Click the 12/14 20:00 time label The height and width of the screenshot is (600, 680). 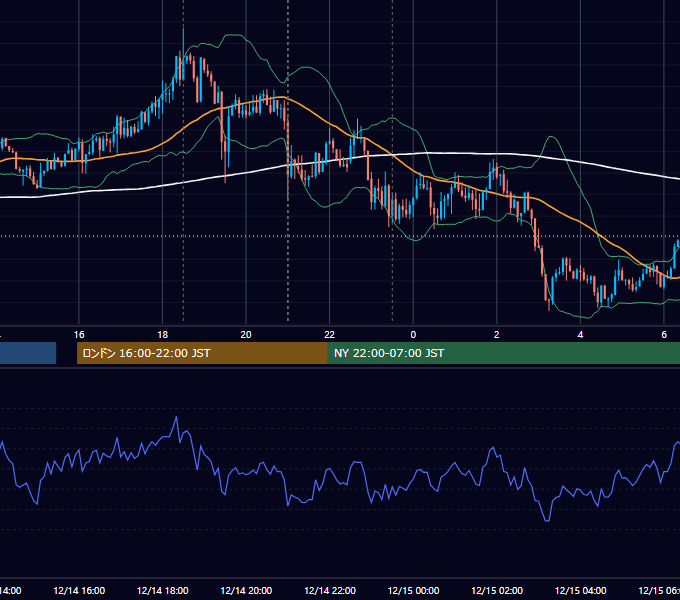[x=246, y=590]
